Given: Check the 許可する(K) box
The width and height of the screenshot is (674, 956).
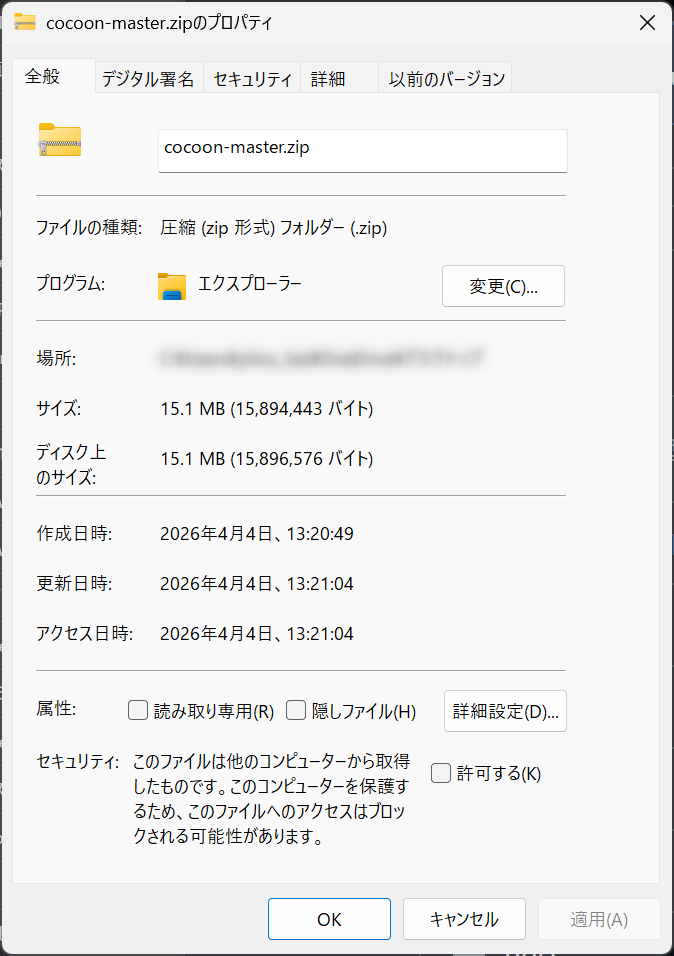Looking at the screenshot, I should click(x=441, y=773).
